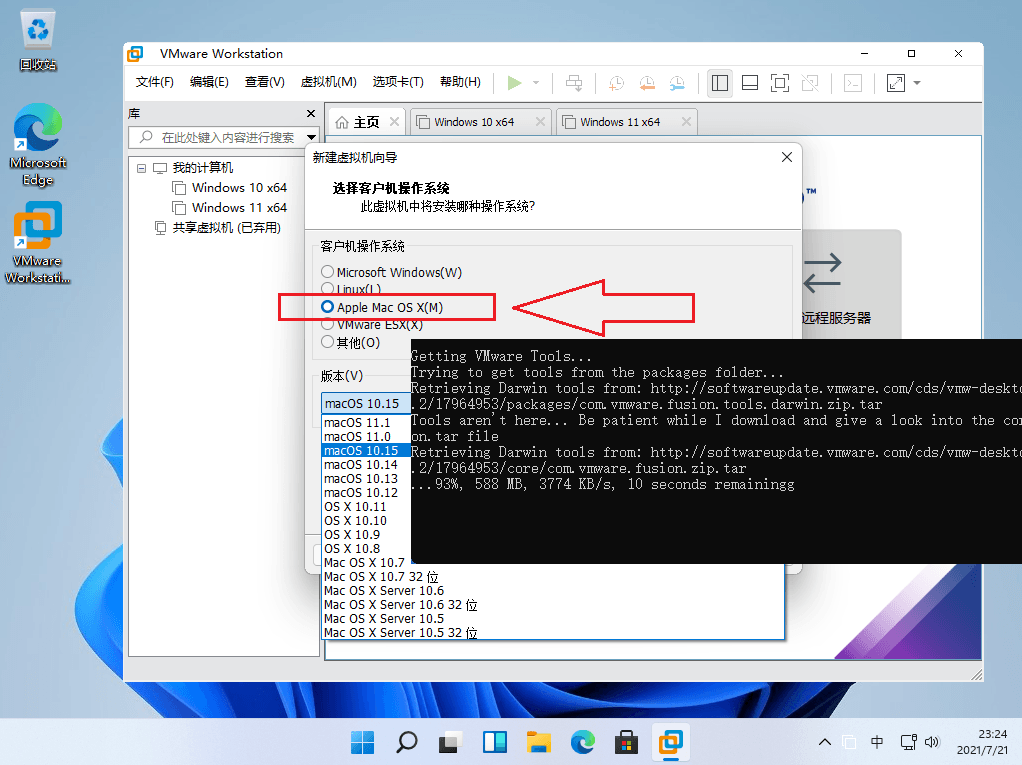Click the Enter Full Screen icon
1022x765 pixels.
pos(780,83)
